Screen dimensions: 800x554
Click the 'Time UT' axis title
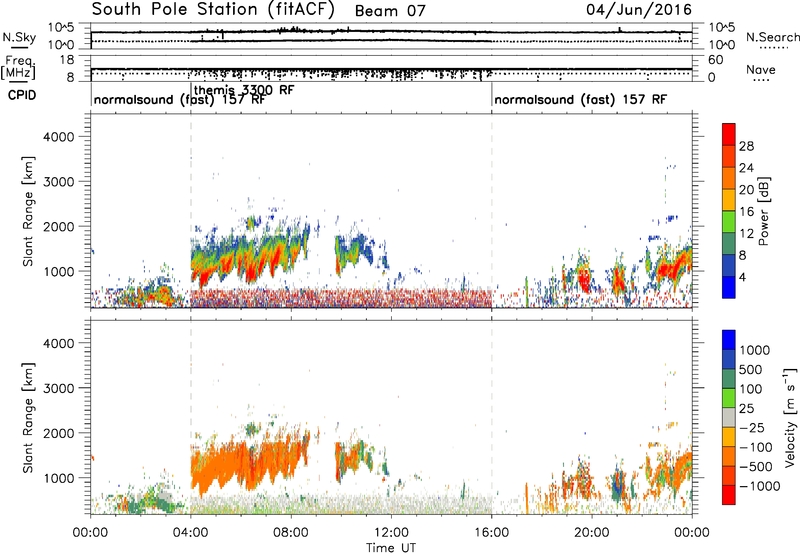[391, 548]
